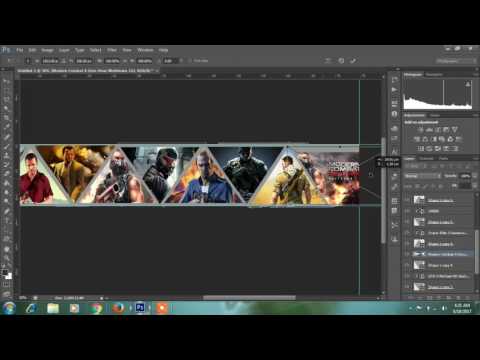The image size is (480, 360).
Task: Click the reference point location icon
Action: coord(28,61)
